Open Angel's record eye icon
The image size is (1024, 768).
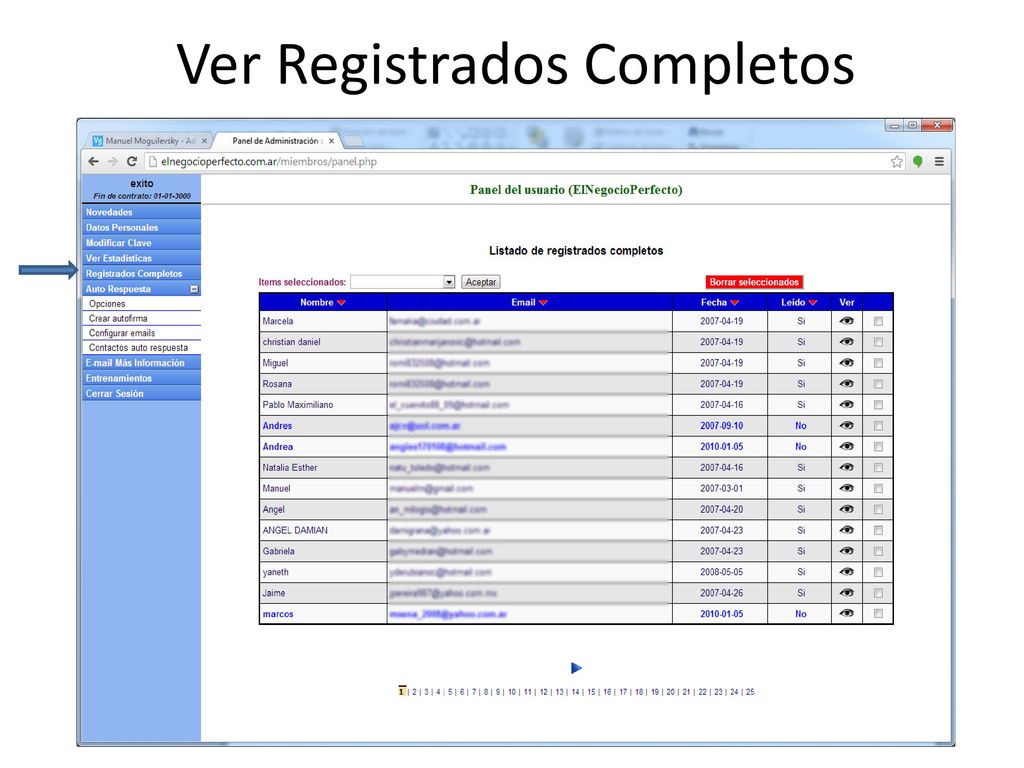847,509
